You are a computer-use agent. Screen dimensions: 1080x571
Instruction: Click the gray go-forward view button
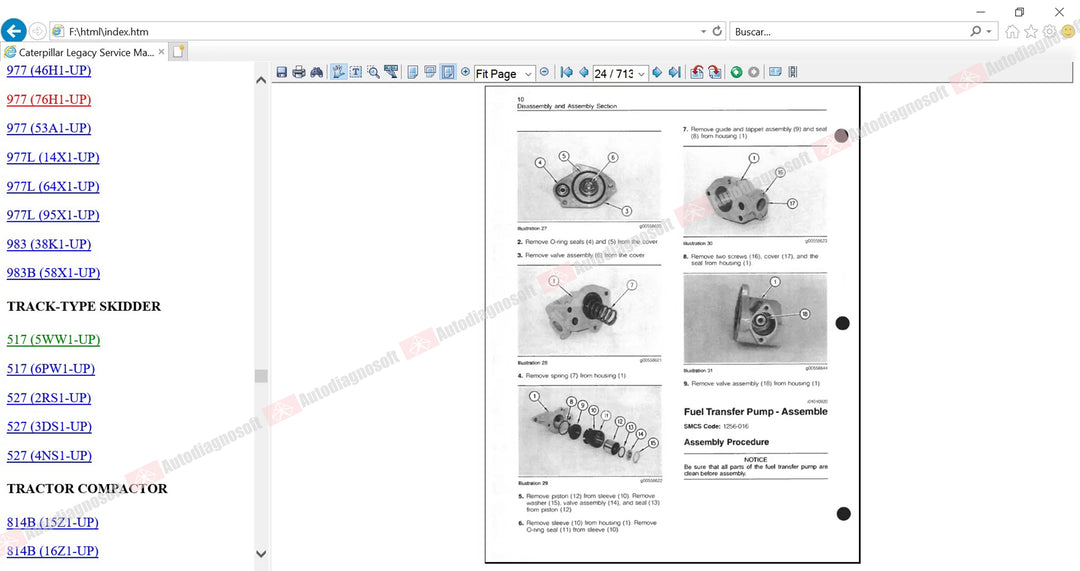754,72
